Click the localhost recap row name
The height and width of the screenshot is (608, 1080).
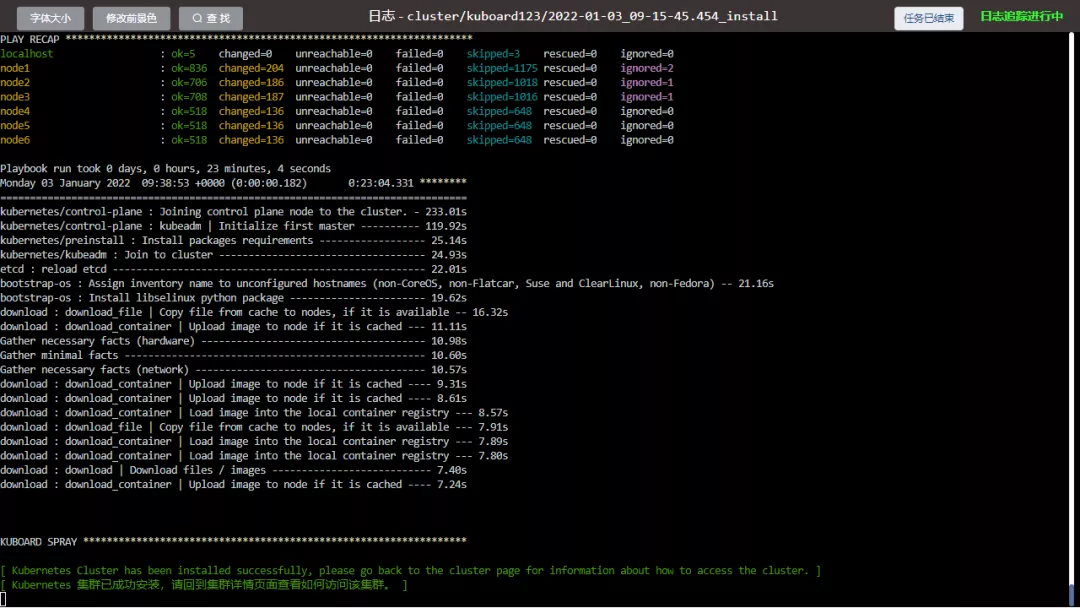coord(26,54)
